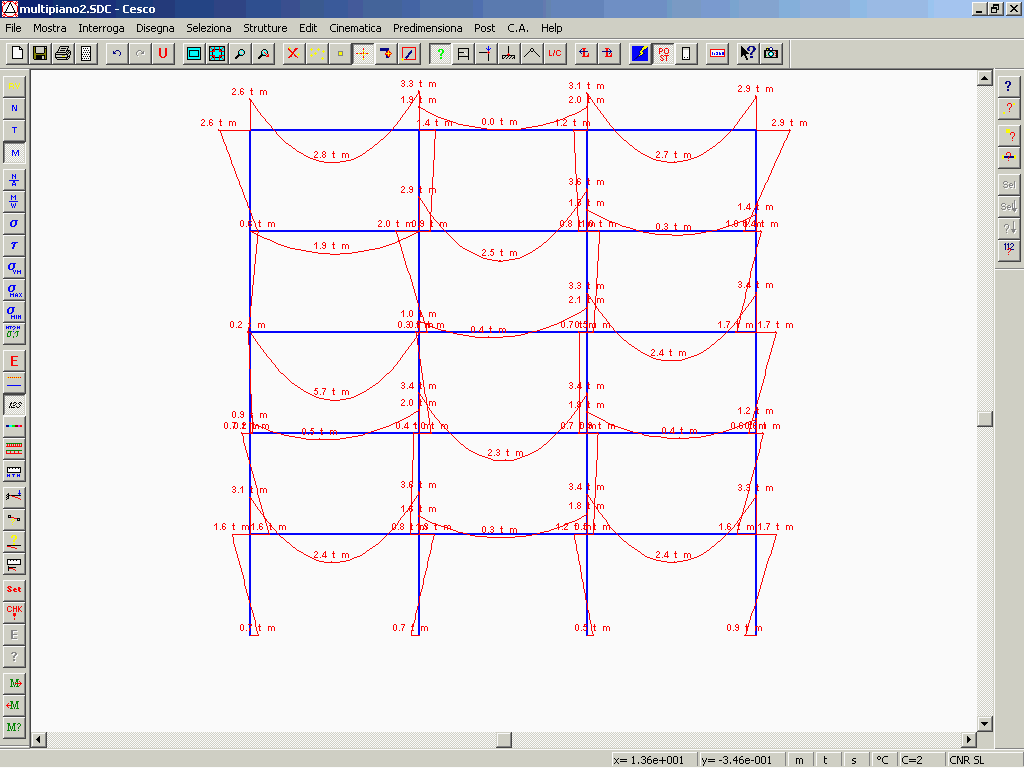
Task: Click the CHK check button
Action: (x=14, y=611)
